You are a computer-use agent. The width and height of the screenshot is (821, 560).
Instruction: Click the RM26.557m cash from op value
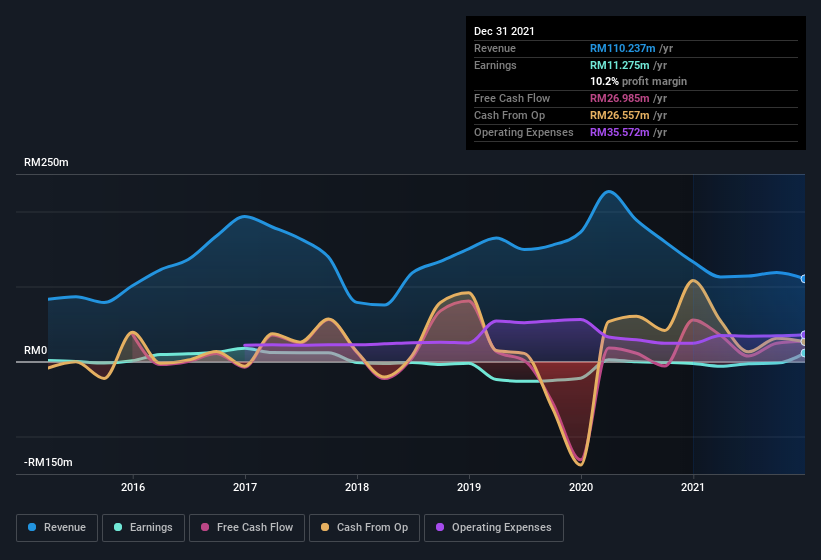[x=619, y=115]
